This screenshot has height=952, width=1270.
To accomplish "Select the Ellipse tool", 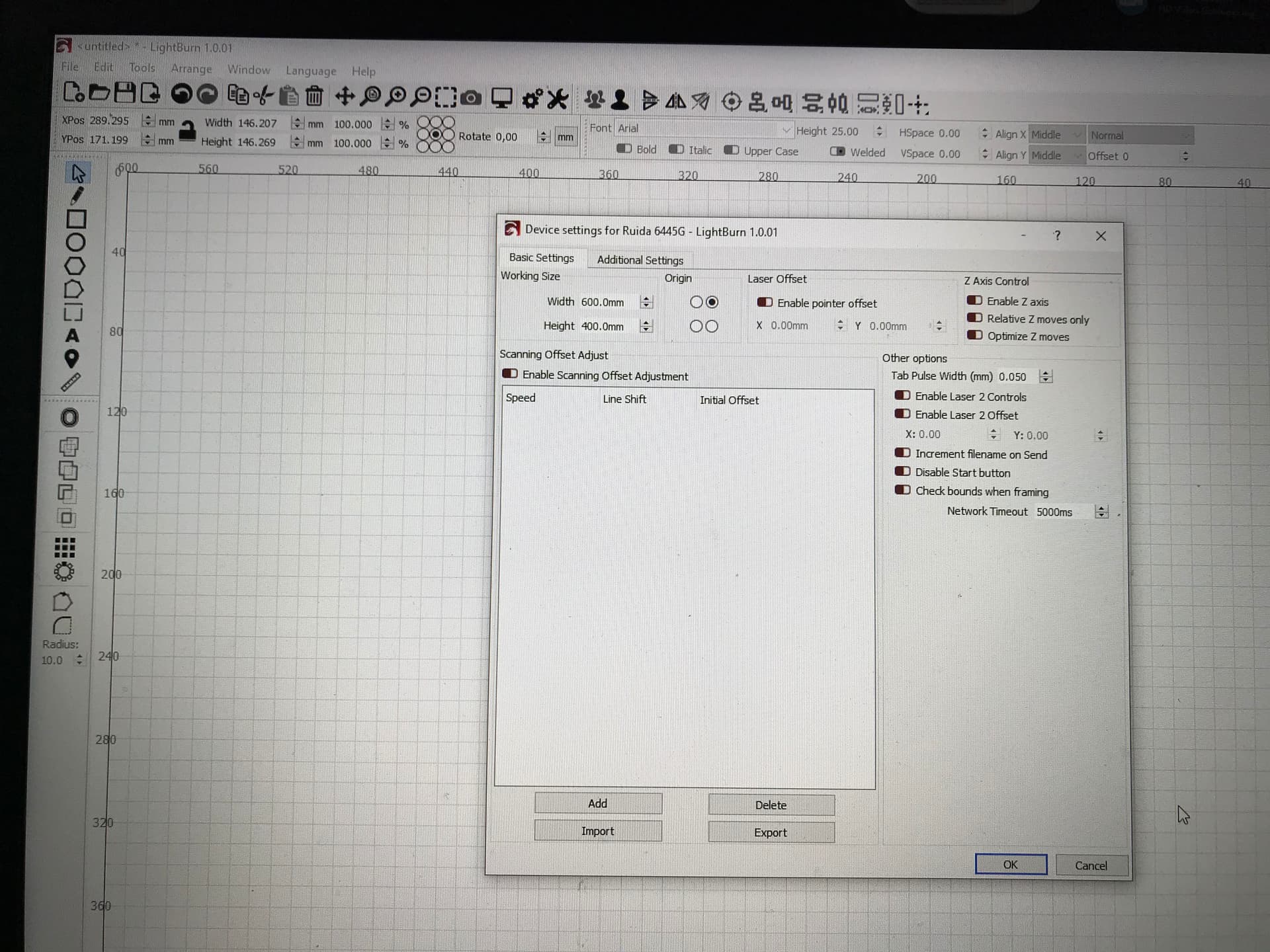I will [x=75, y=242].
